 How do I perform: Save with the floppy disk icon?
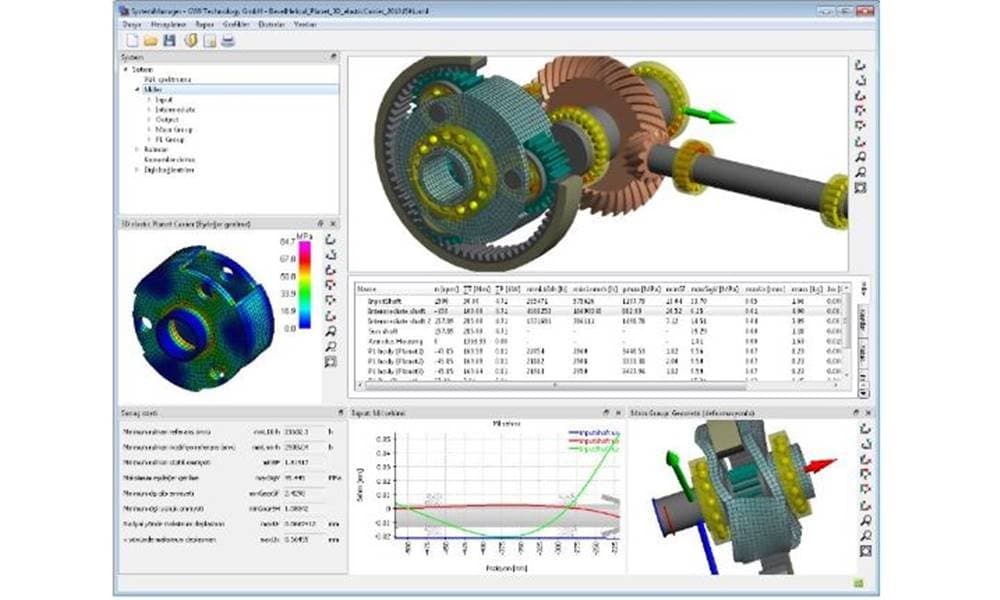170,41
